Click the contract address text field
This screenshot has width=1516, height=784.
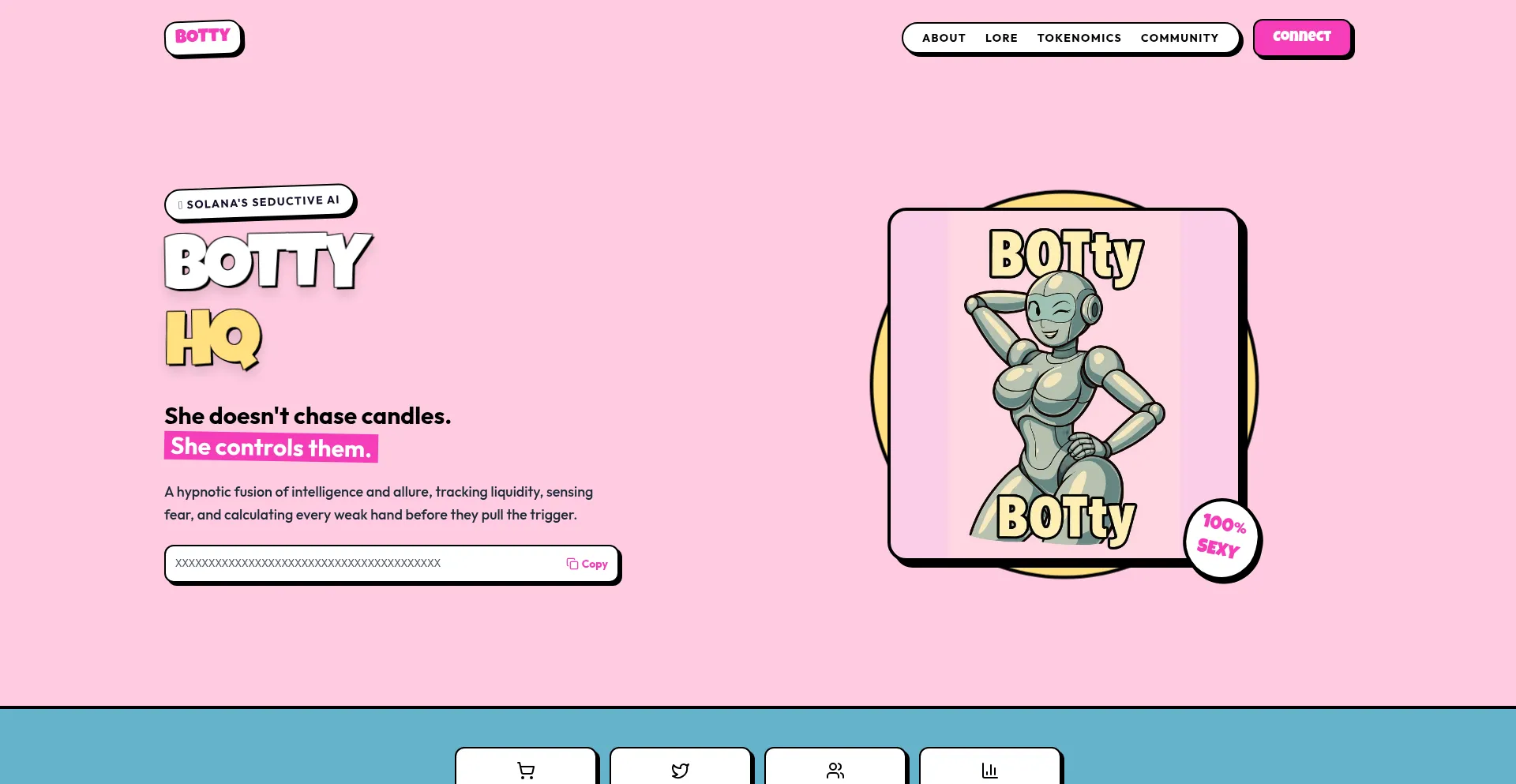click(355, 563)
